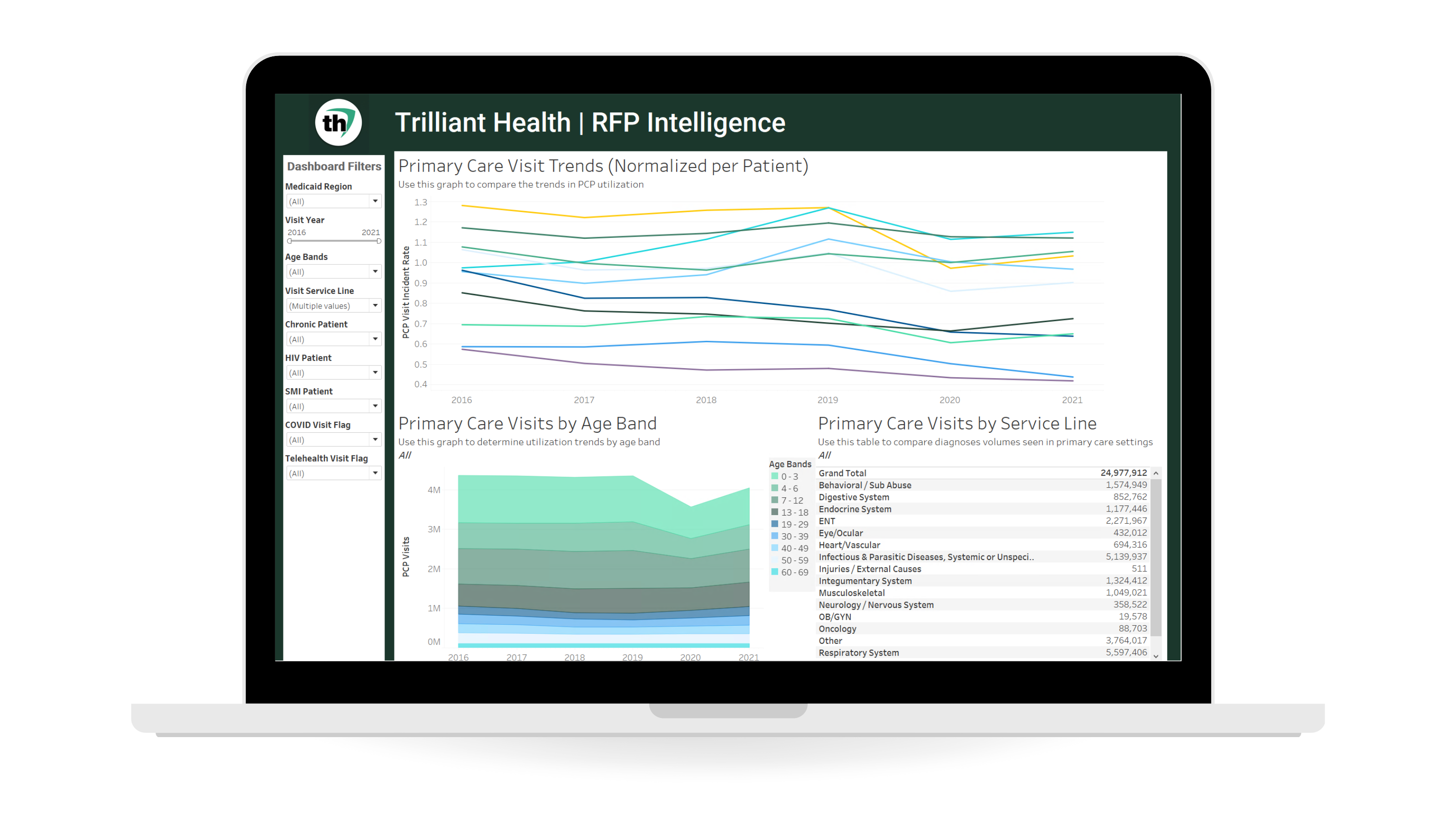The image size is (1456, 819).
Task: Select the 60 - 69 age band swatch
Action: (775, 572)
